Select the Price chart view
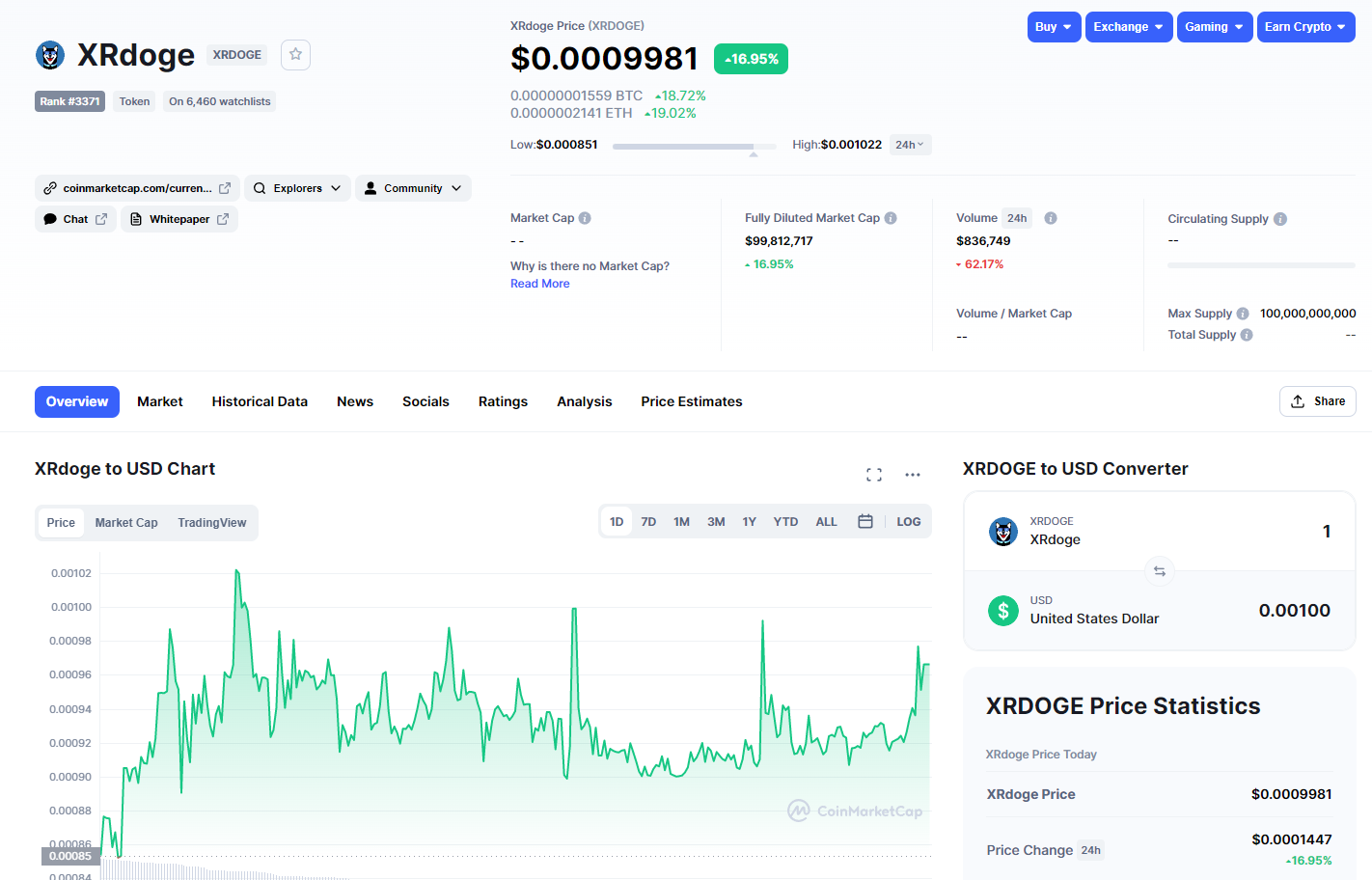 tap(61, 522)
